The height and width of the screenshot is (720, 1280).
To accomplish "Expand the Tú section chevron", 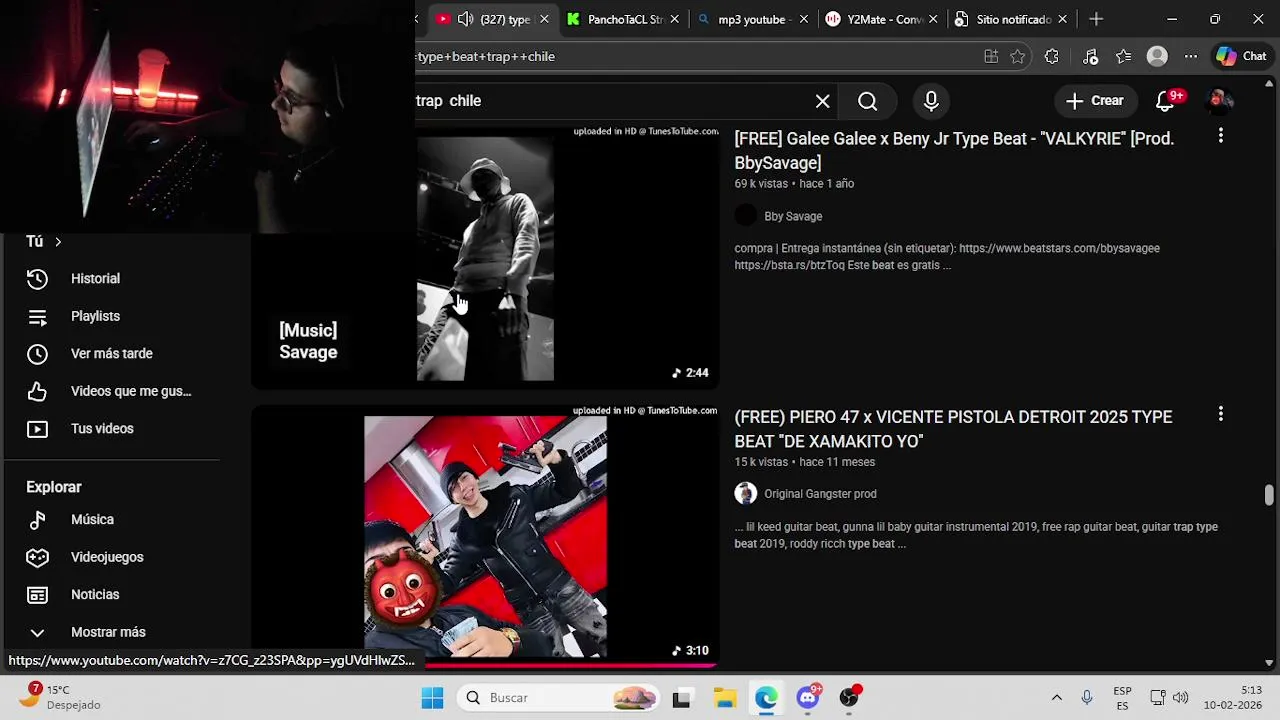I will click(x=58, y=242).
